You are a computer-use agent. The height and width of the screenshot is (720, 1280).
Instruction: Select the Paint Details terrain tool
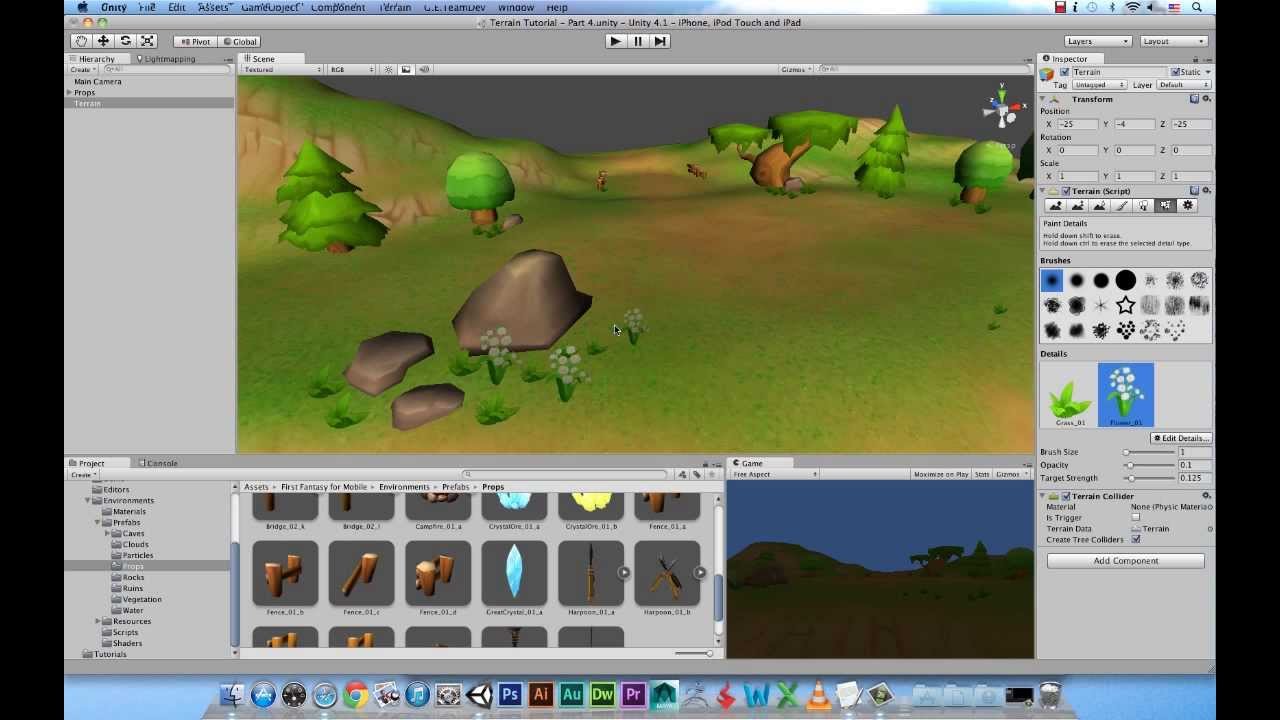1165,205
